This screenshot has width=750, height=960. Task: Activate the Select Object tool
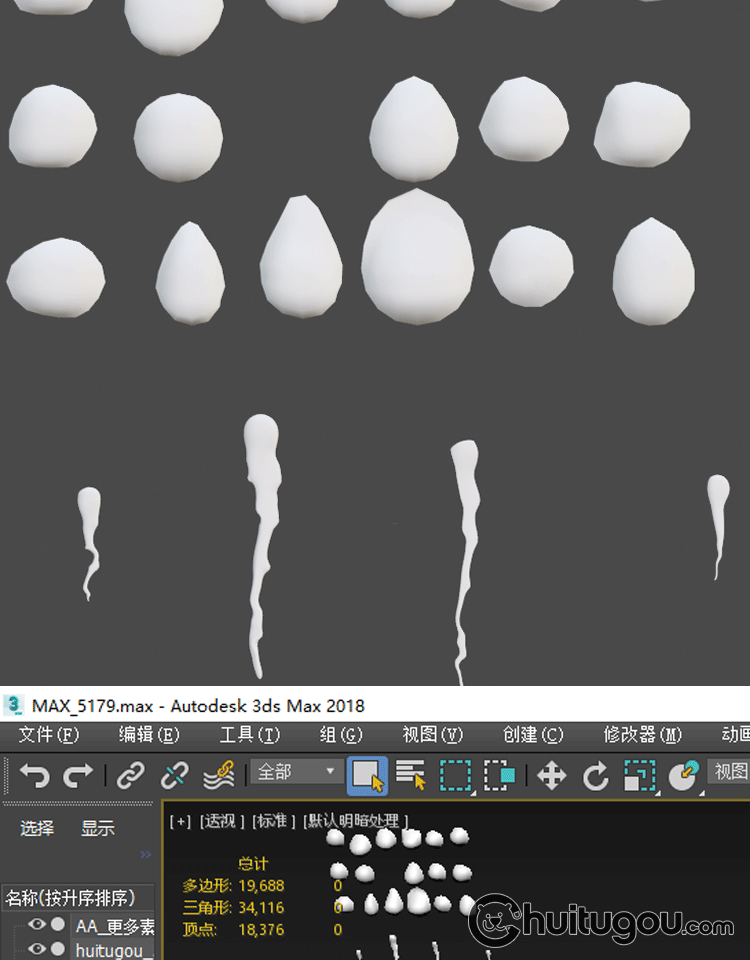tap(367, 775)
